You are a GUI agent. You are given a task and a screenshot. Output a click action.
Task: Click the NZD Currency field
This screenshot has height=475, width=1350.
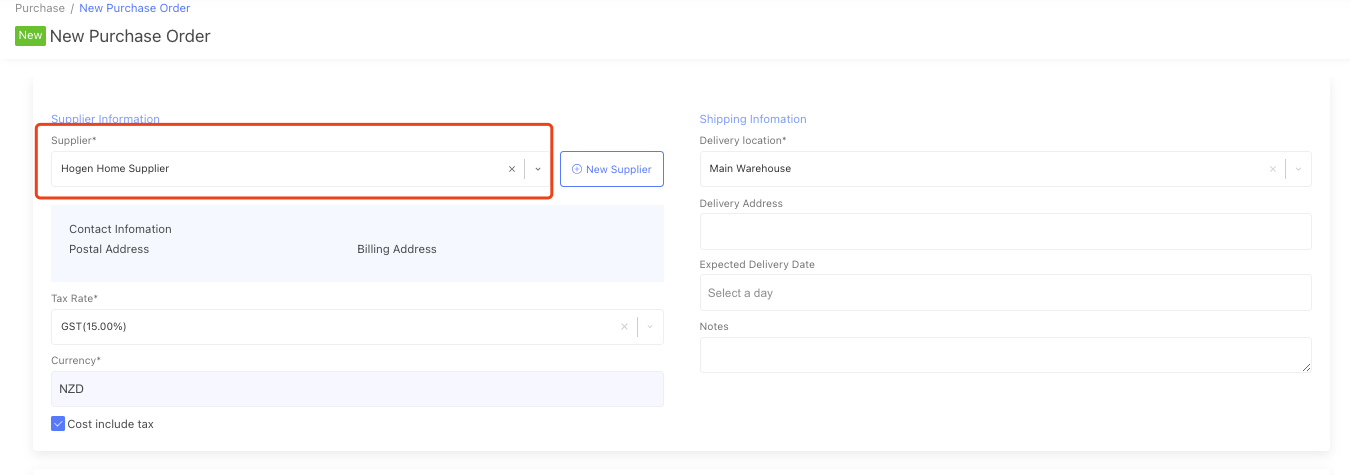pos(357,389)
